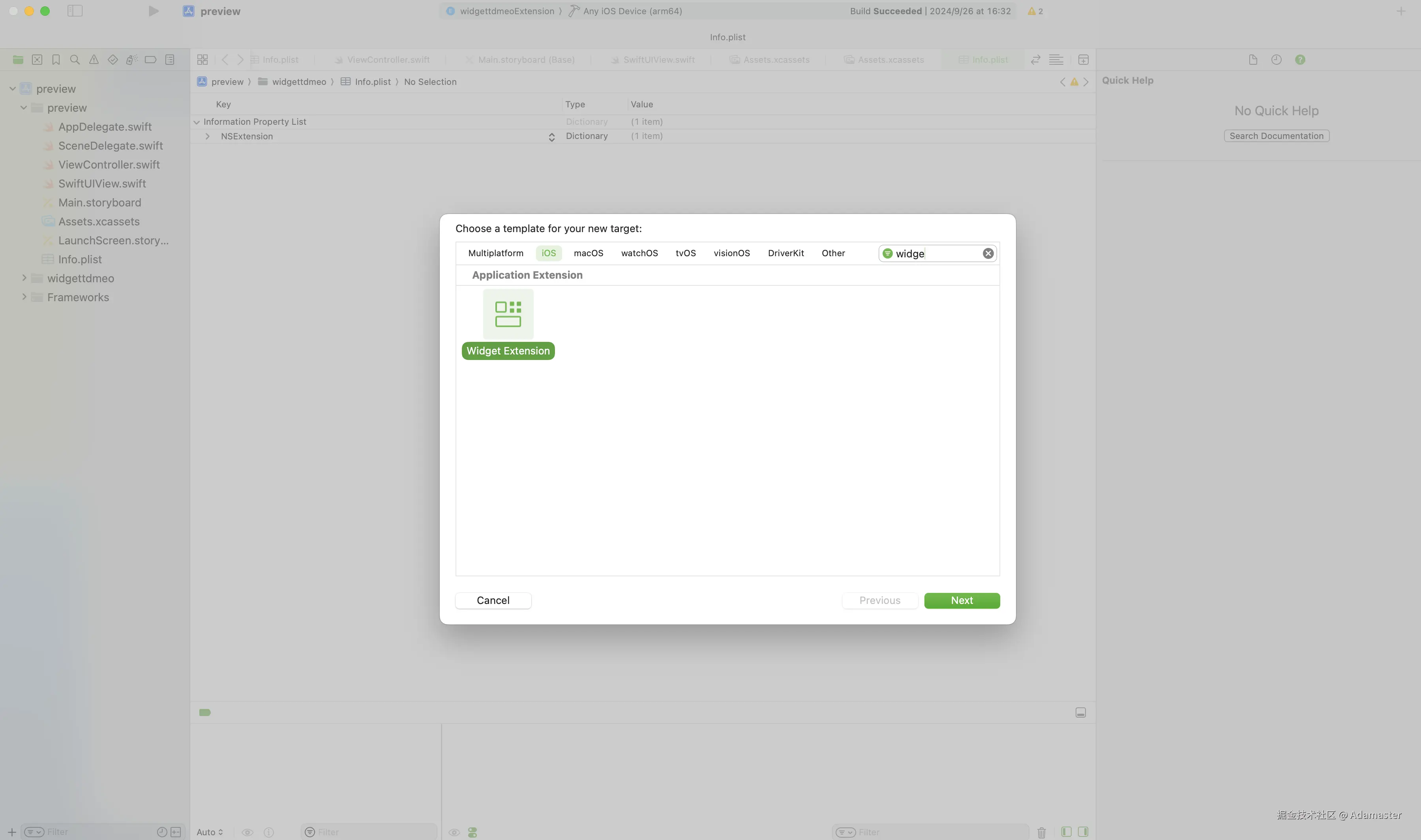This screenshot has width=1421, height=840.
Task: Switch to the watchOS platform tab
Action: pos(639,253)
